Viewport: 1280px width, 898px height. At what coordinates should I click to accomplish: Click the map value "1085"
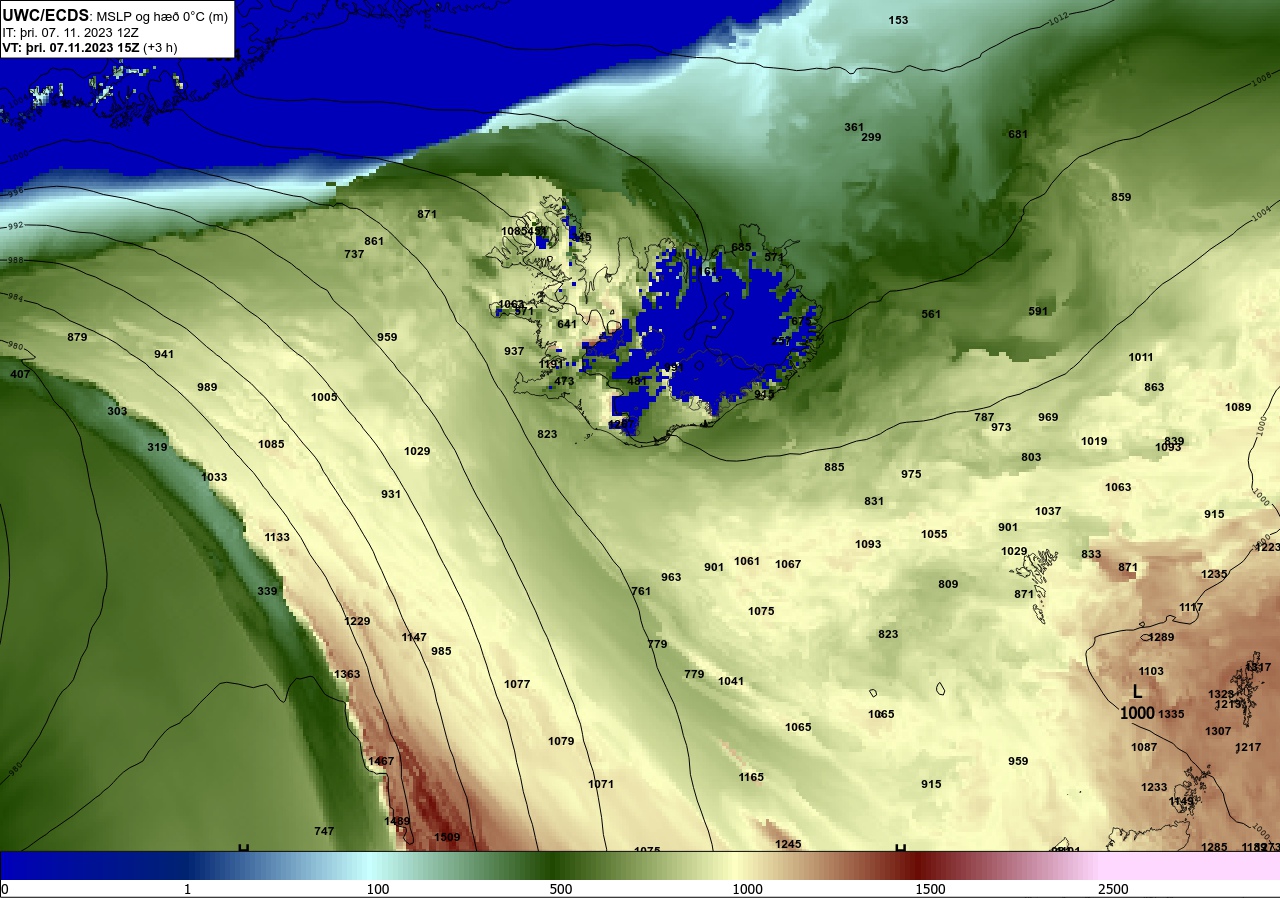click(271, 444)
